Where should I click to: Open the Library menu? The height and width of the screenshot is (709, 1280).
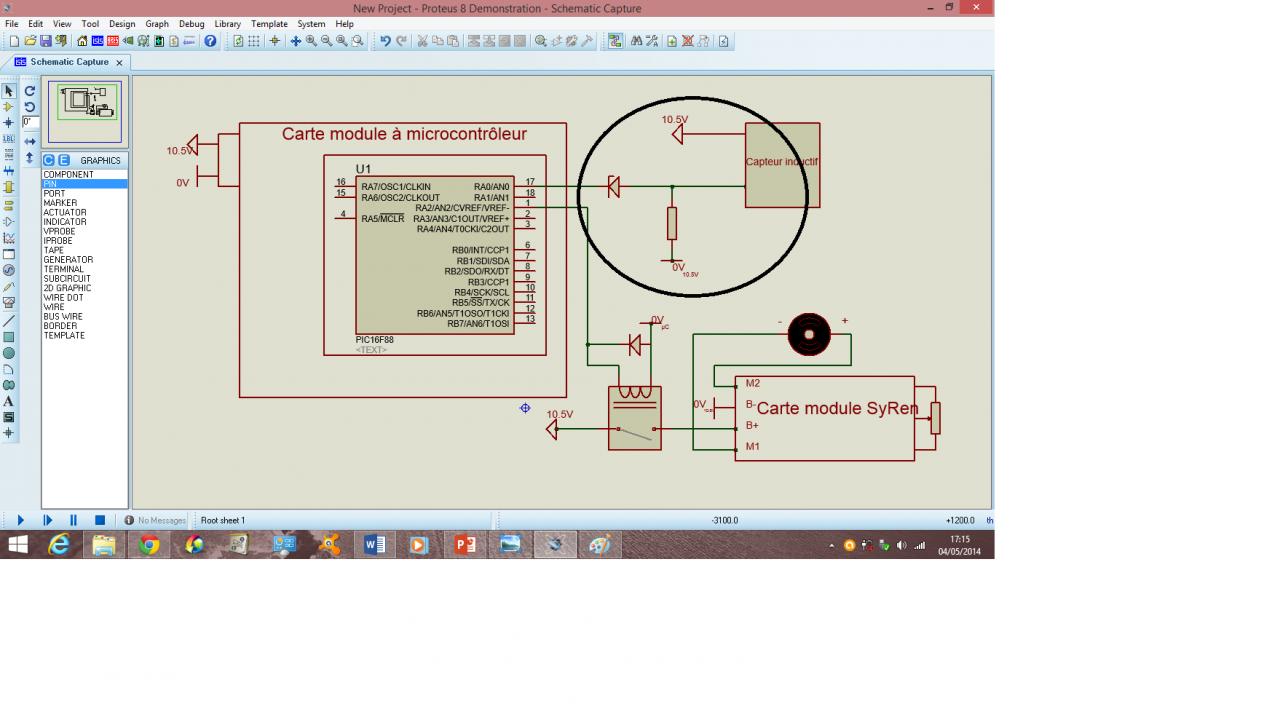(x=227, y=24)
